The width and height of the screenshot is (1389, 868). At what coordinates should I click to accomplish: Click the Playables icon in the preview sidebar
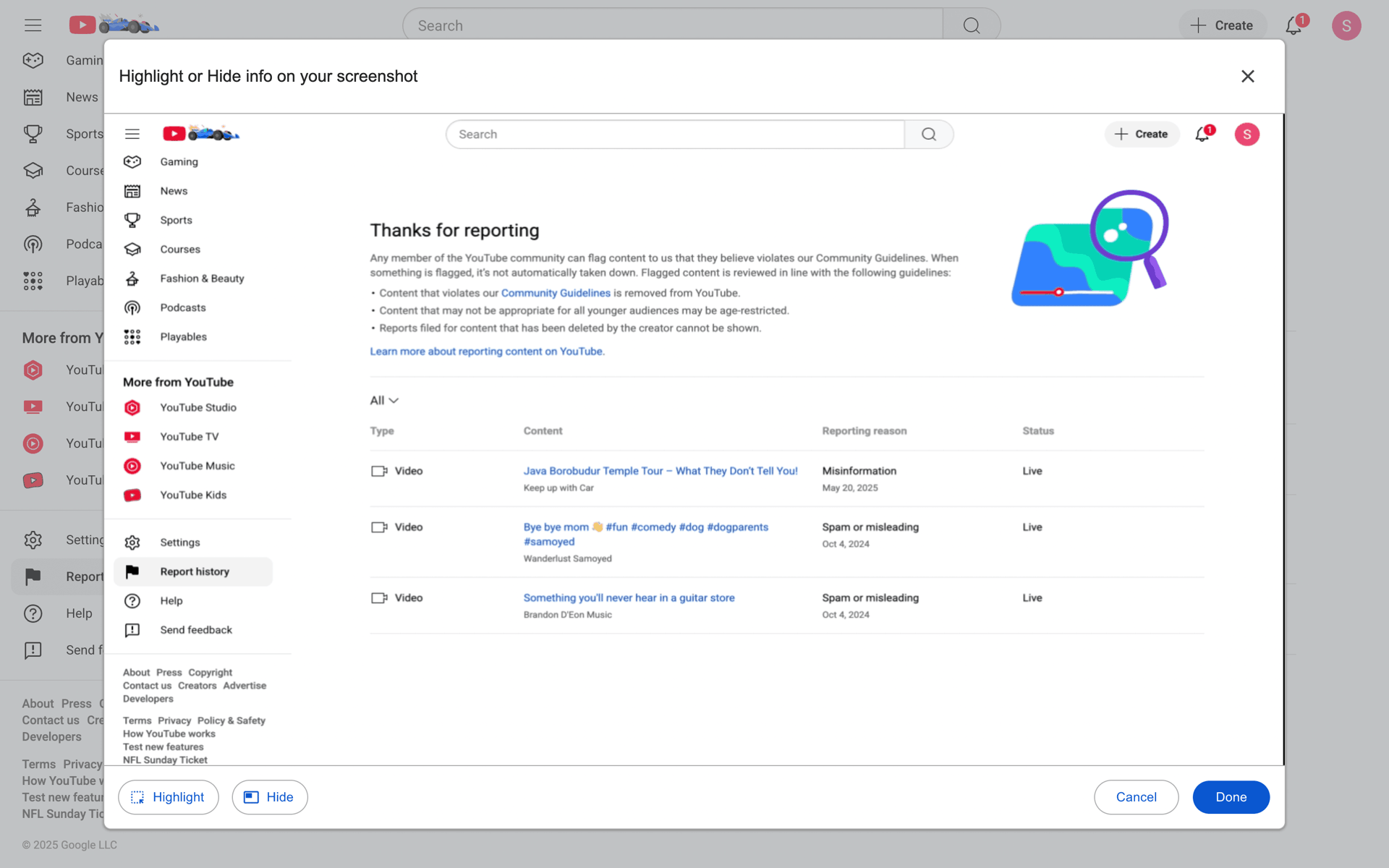click(x=132, y=337)
